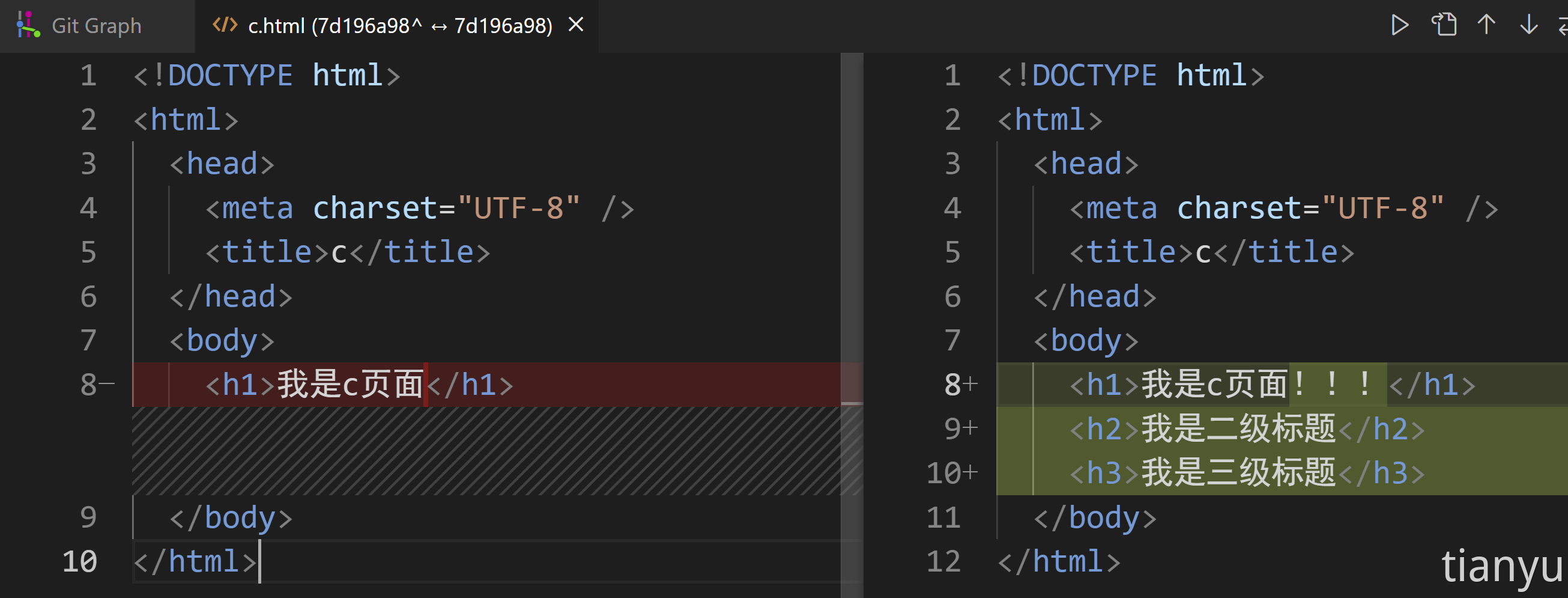Click modified h1 line with exclamation marks

tap(1273, 385)
